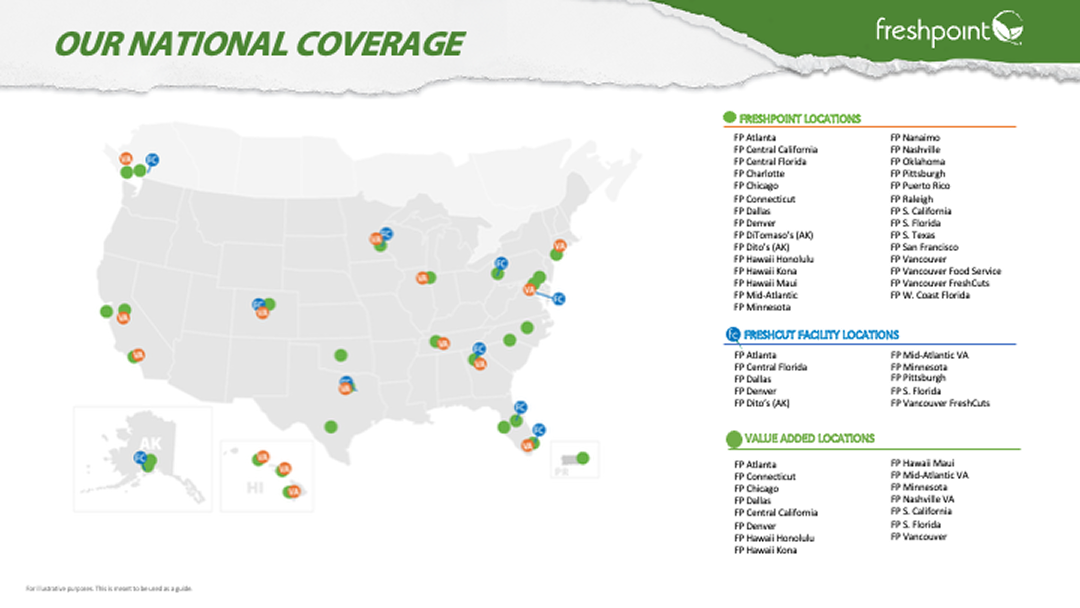The height and width of the screenshot is (608, 1080).
Task: Click blue FC marker in Minnesota
Action: [x=386, y=234]
